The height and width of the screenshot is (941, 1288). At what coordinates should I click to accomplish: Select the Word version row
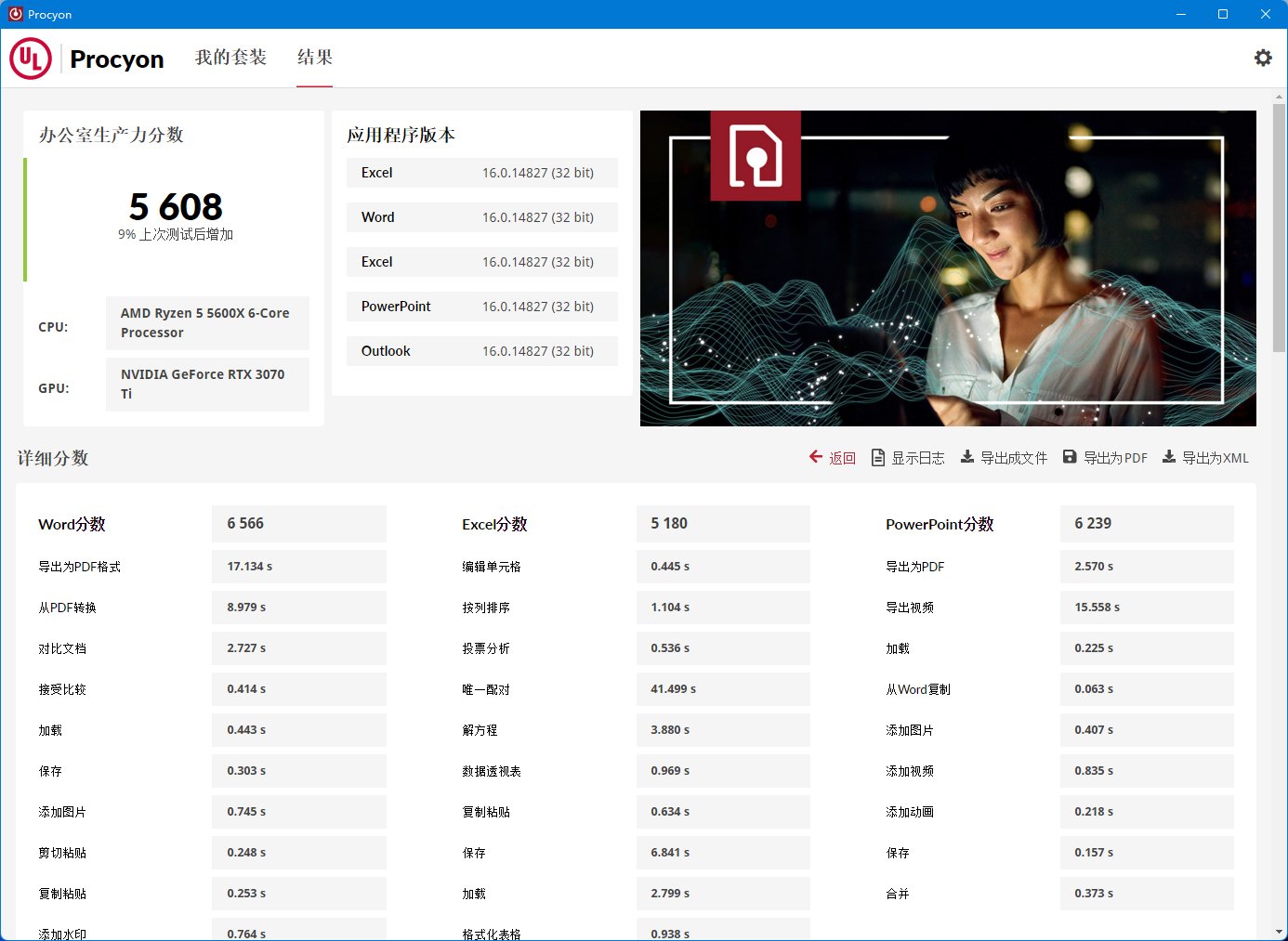pos(481,217)
